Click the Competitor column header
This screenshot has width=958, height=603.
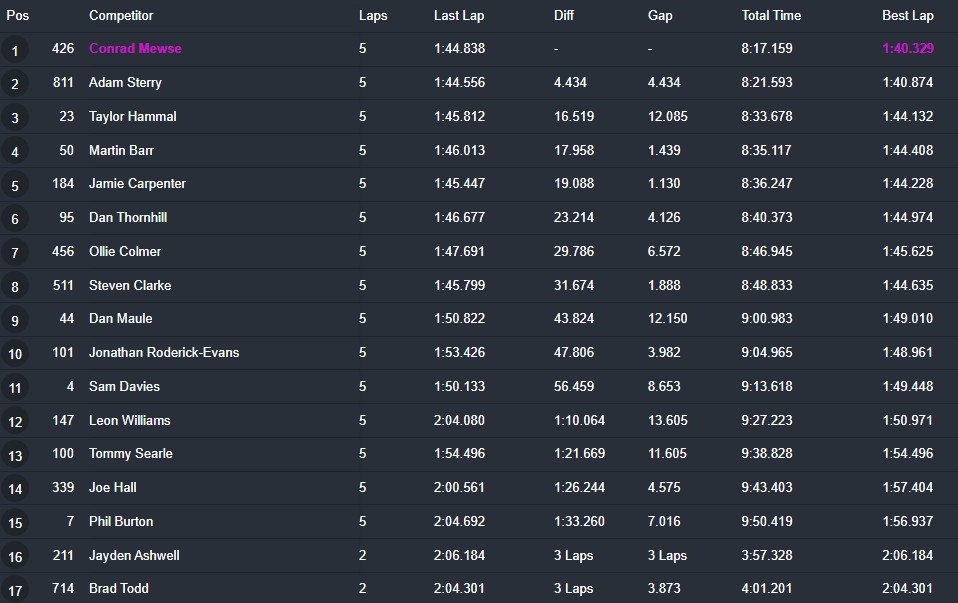[x=121, y=16]
